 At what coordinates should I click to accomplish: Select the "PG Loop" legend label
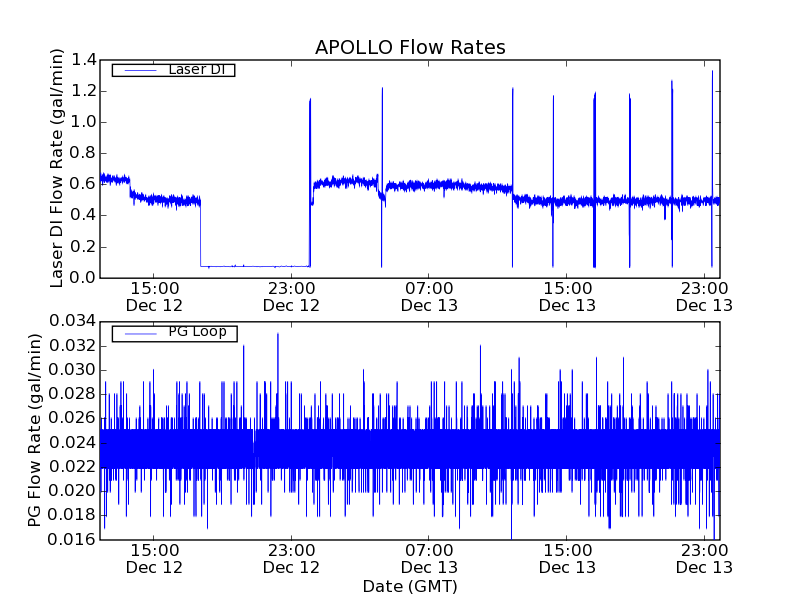coord(197,332)
